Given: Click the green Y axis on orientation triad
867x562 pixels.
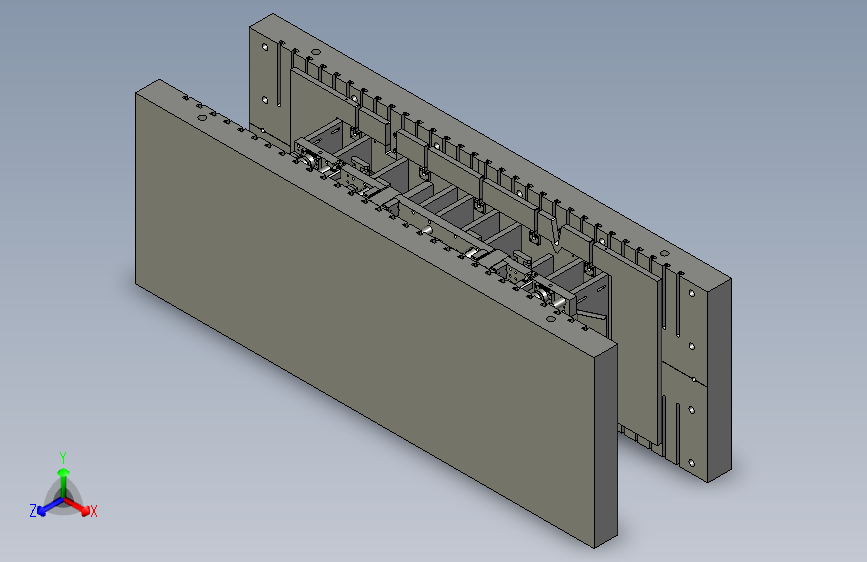Looking at the screenshot, I should click(64, 483).
